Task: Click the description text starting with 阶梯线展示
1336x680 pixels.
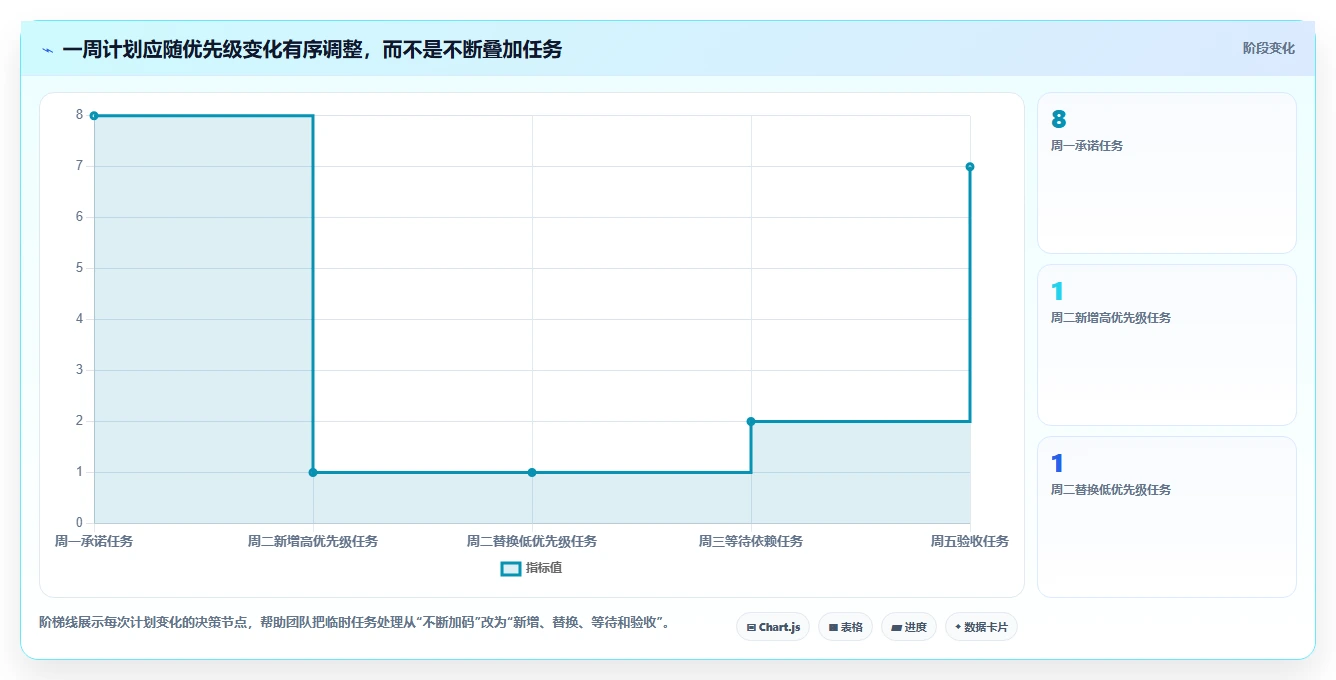Action: 354,622
